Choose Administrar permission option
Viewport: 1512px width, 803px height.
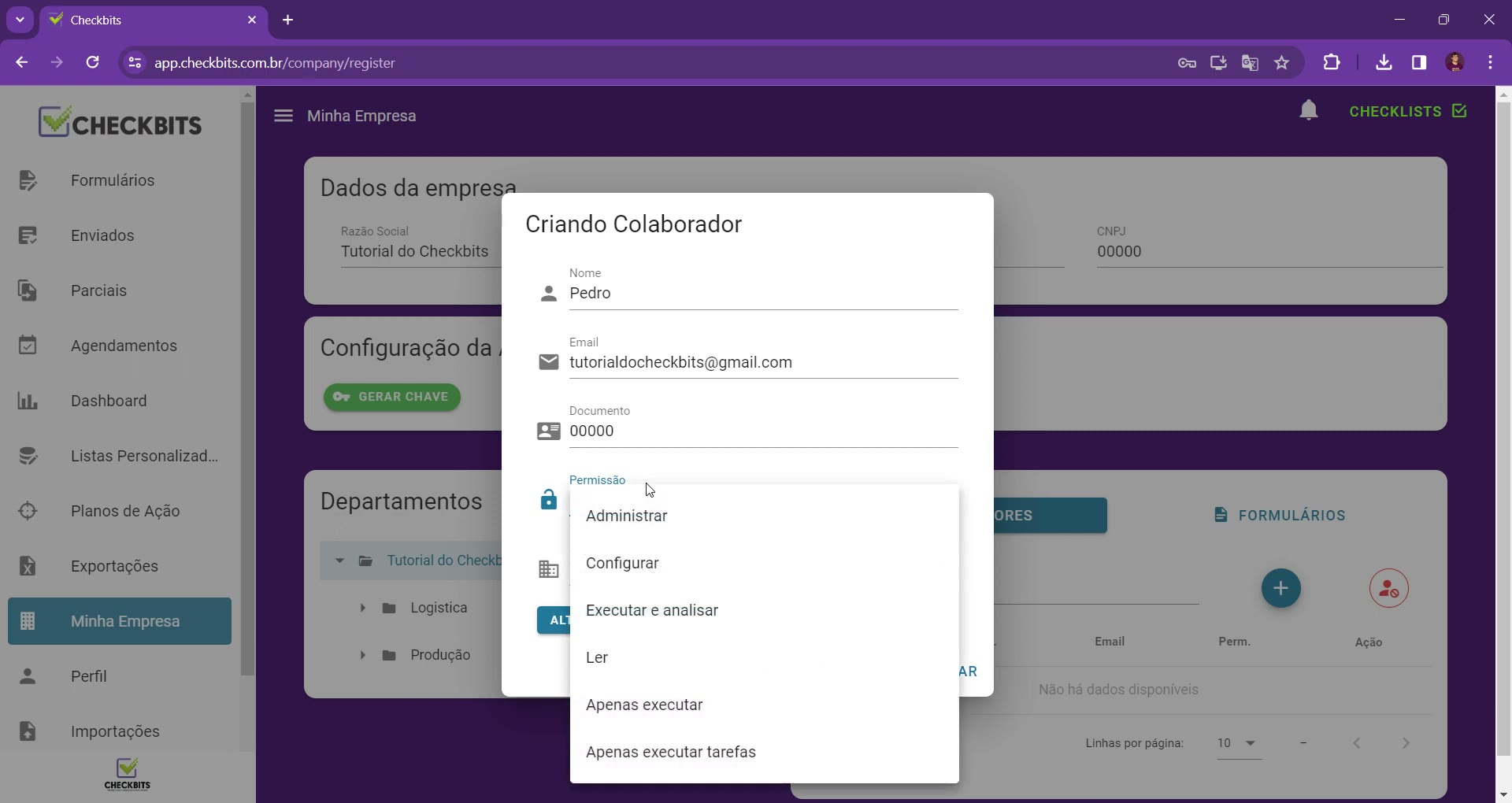pyautogui.click(x=764, y=516)
